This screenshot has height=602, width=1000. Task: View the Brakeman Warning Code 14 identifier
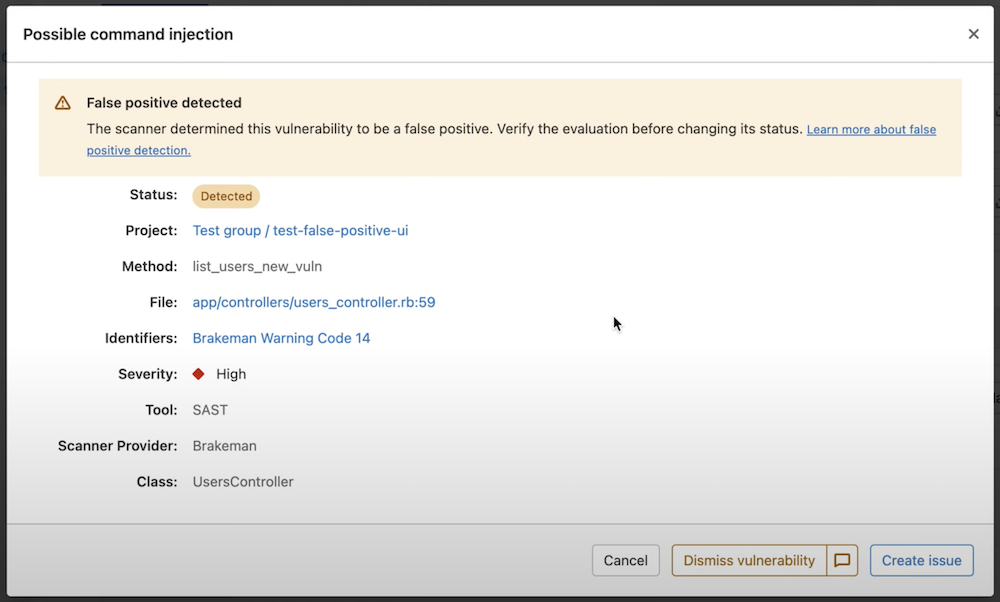coord(281,338)
